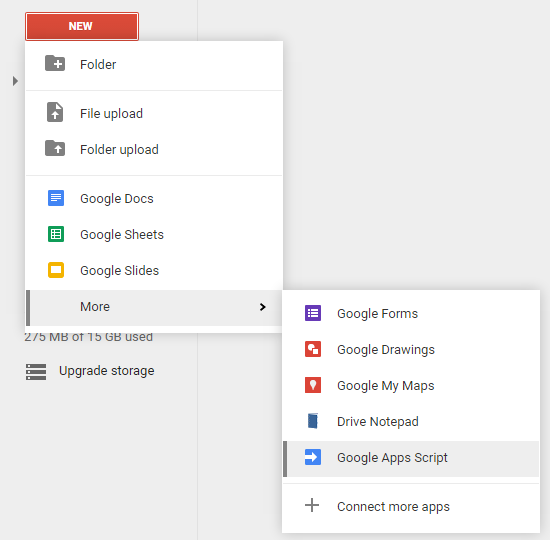Expand the More submenu chevron
Viewport: 550px width, 540px height.
click(262, 307)
